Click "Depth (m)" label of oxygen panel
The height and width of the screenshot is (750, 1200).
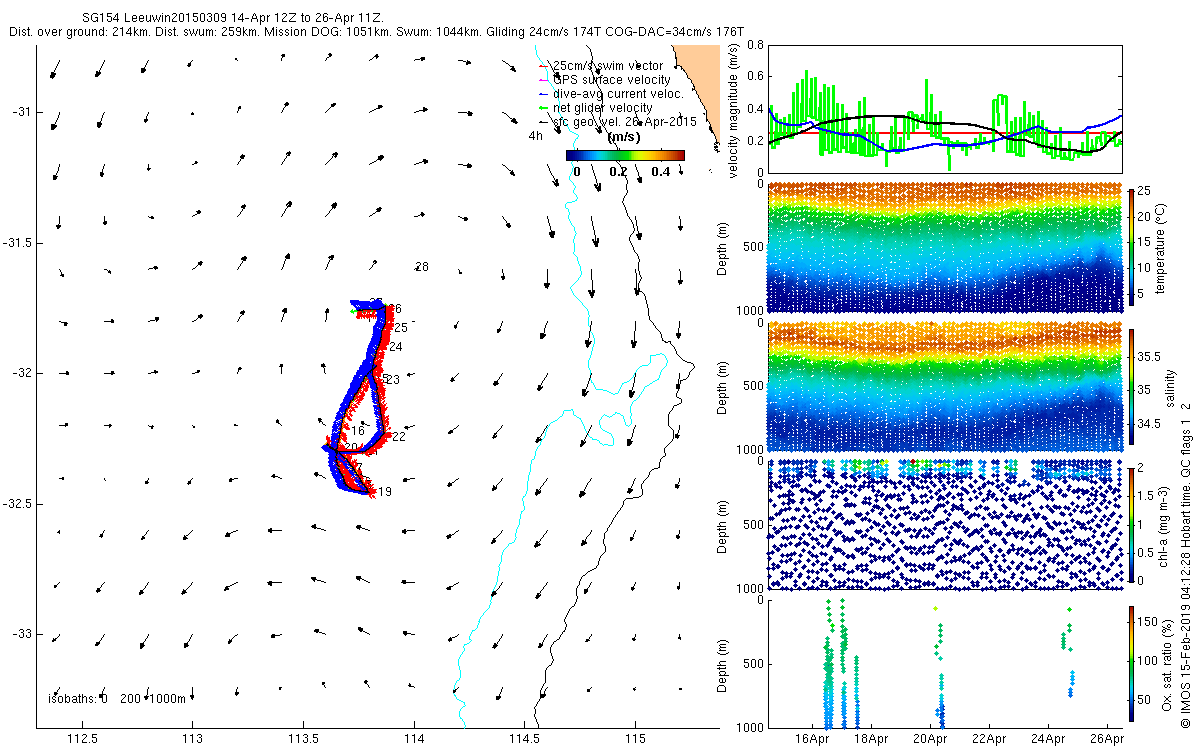click(723, 664)
